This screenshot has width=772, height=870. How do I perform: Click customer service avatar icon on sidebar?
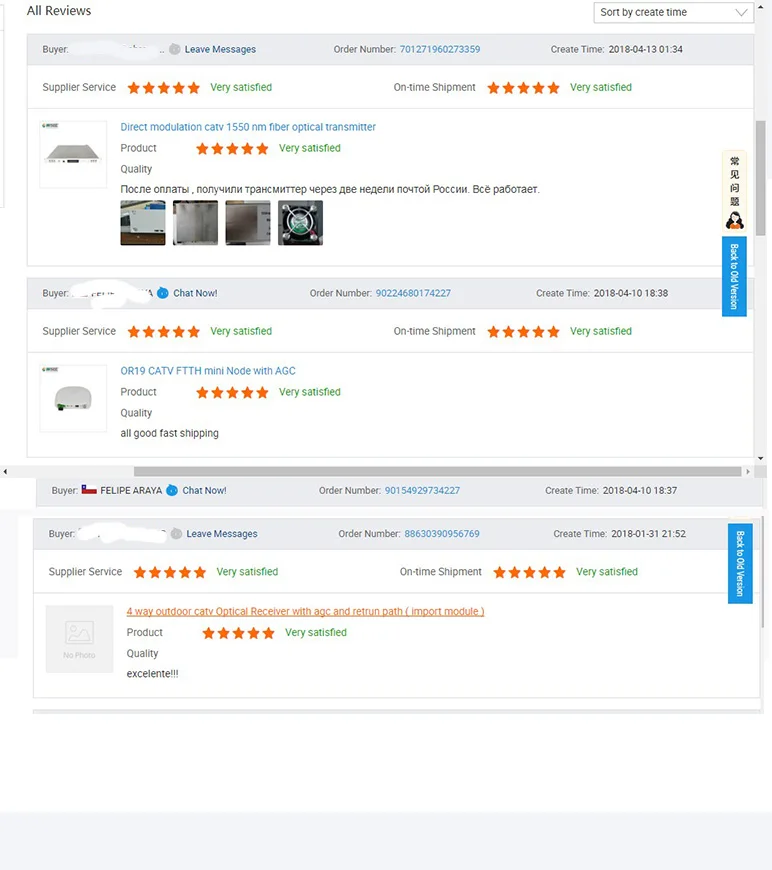tap(734, 221)
